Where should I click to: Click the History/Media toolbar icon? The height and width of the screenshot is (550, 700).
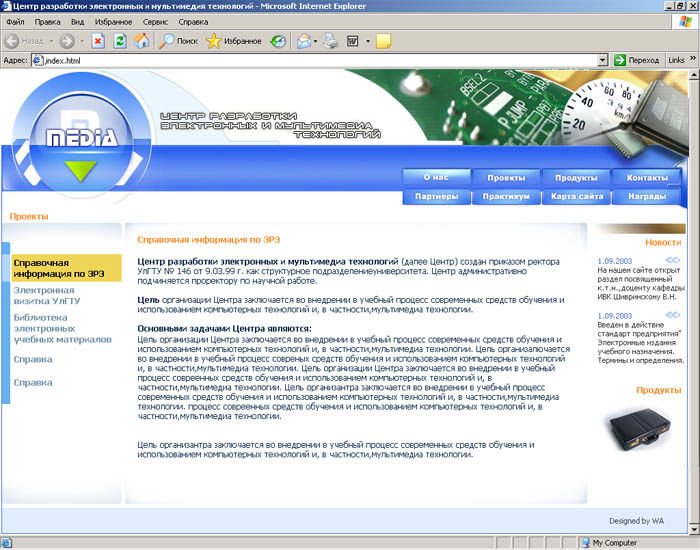click(x=278, y=41)
